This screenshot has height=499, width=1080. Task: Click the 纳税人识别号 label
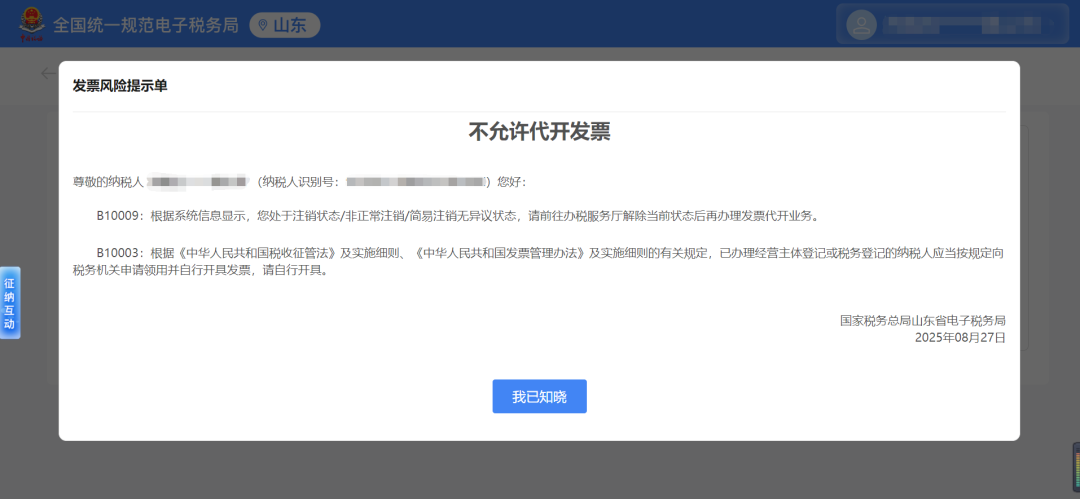pyautogui.click(x=298, y=182)
